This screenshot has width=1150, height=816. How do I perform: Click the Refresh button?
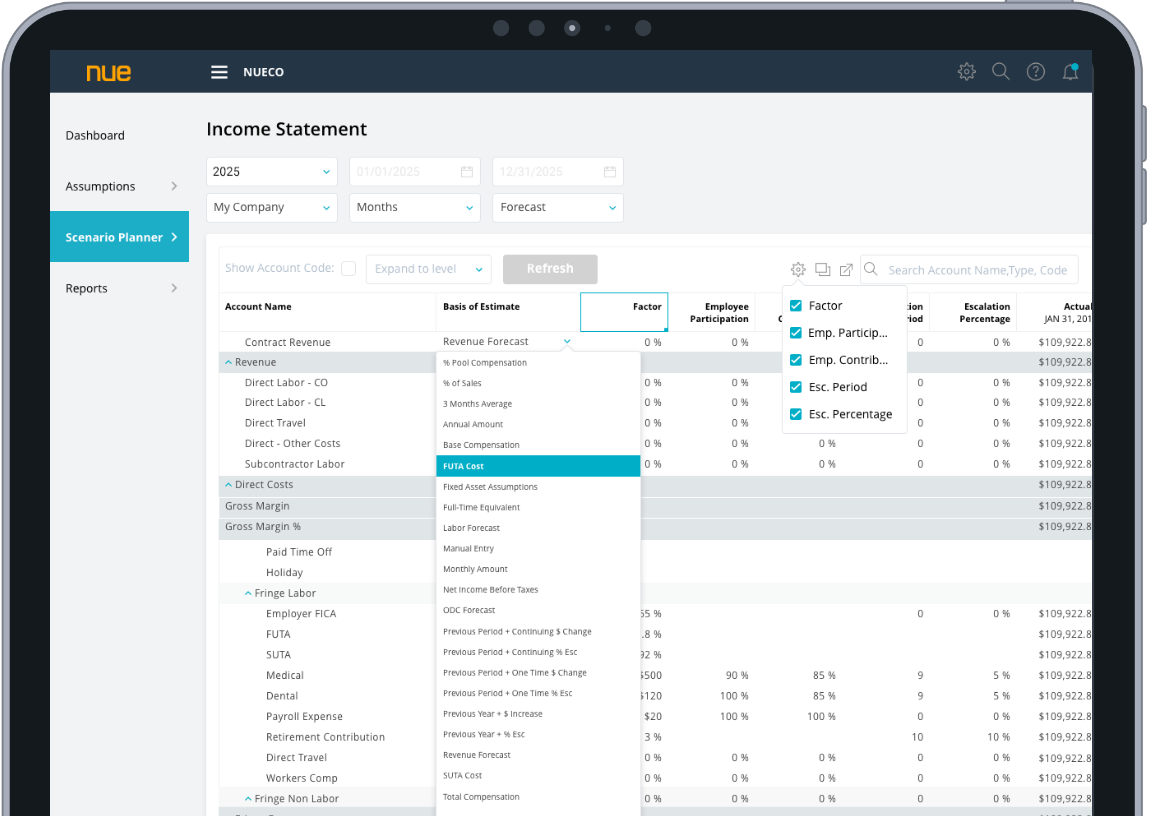point(549,269)
